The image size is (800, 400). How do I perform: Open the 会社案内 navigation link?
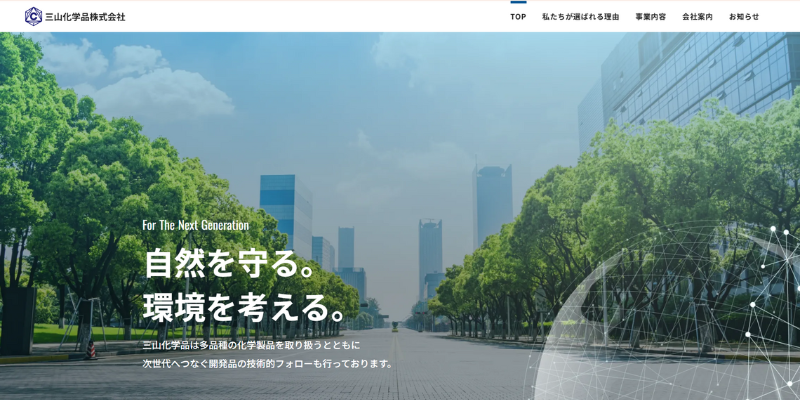[x=697, y=17]
